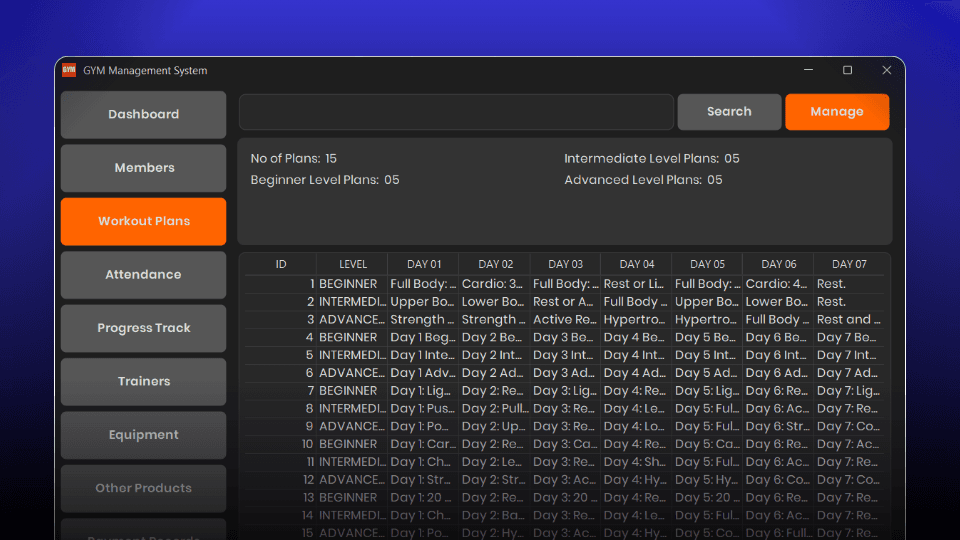
Task: Open the Equipment section
Action: [143, 435]
